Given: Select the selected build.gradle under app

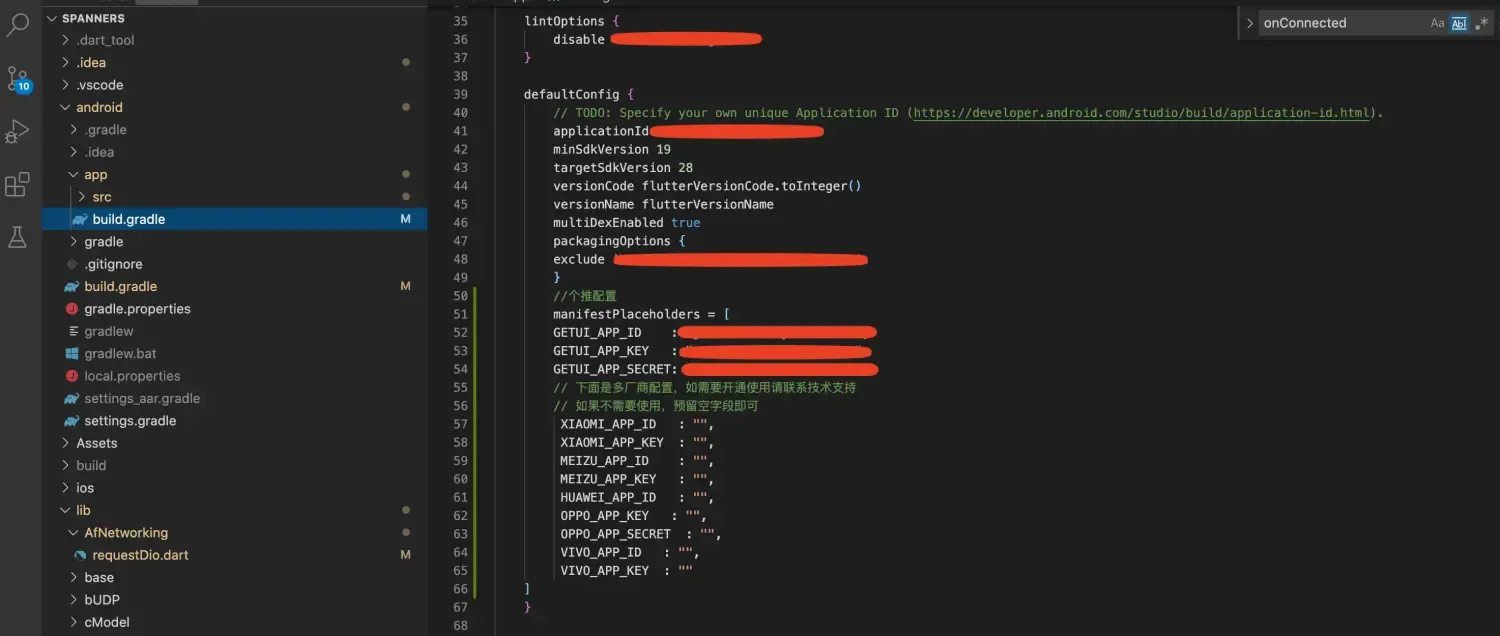Looking at the screenshot, I should (128, 219).
